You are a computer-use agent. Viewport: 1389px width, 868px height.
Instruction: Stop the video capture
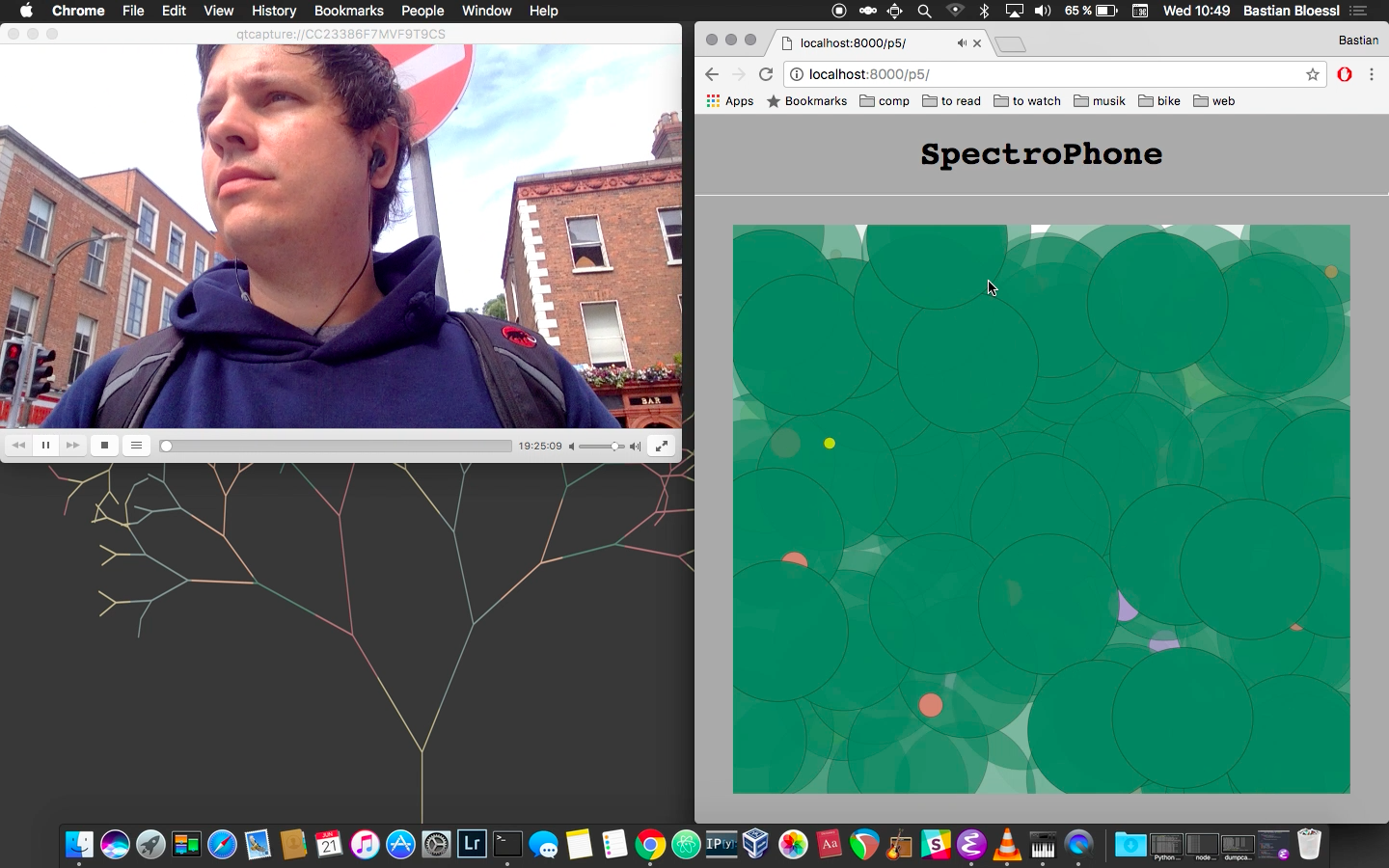point(104,446)
